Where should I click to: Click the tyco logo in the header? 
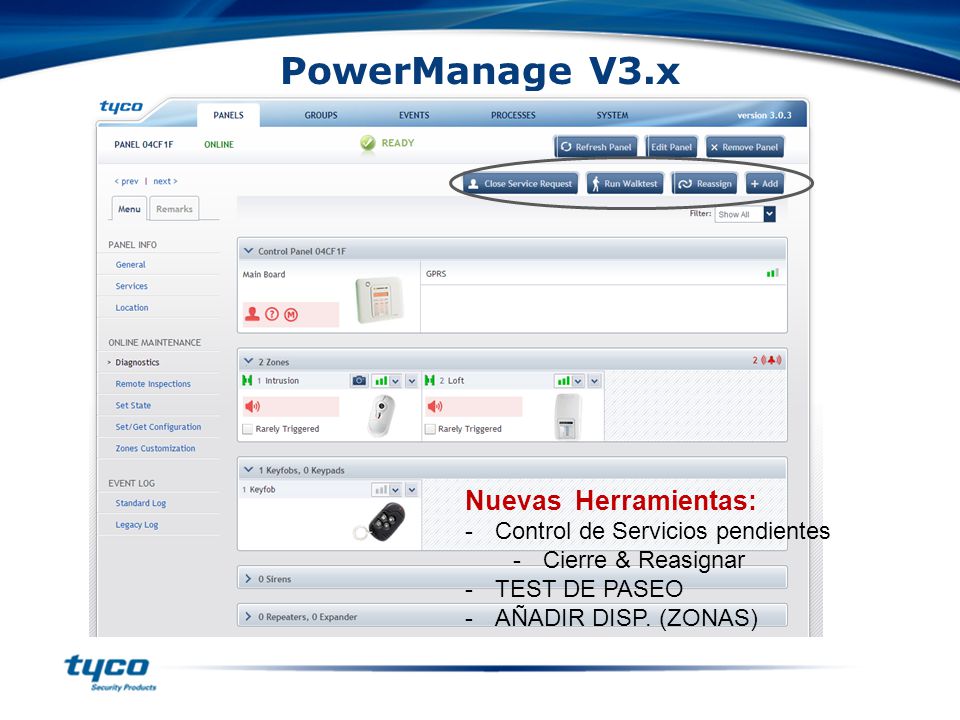(121, 107)
